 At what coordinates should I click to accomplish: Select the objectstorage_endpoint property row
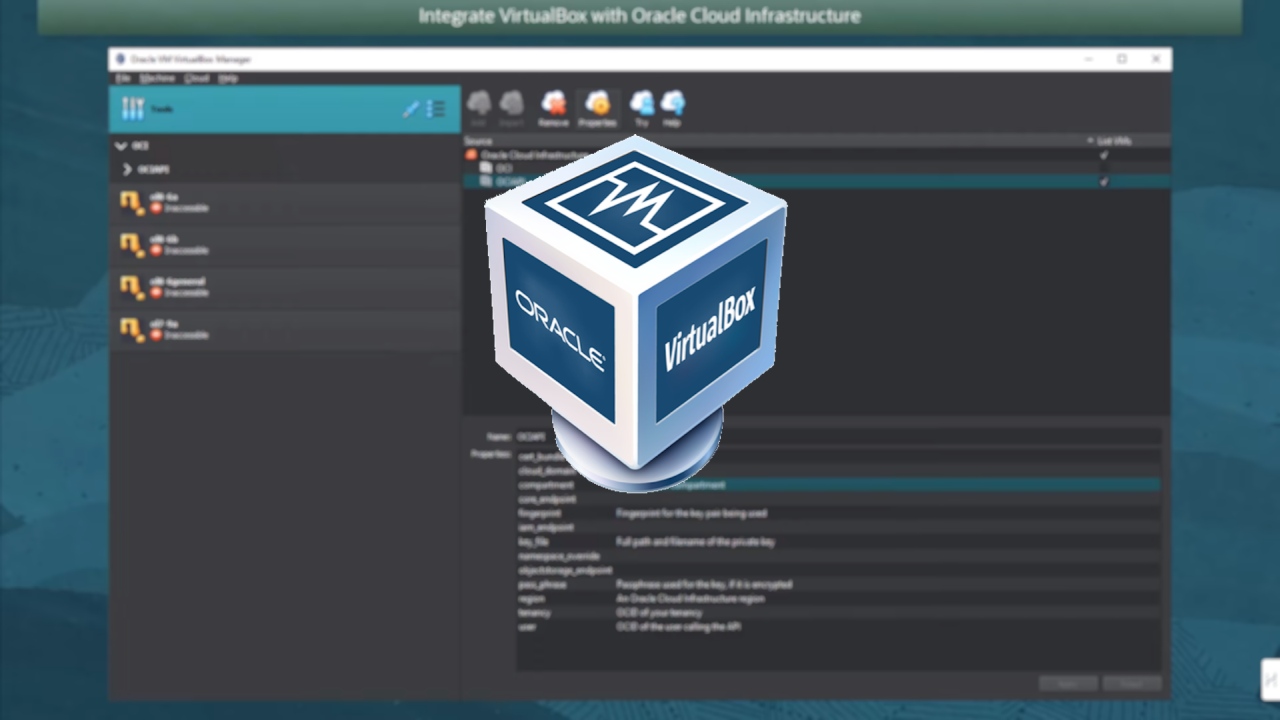tap(838, 570)
